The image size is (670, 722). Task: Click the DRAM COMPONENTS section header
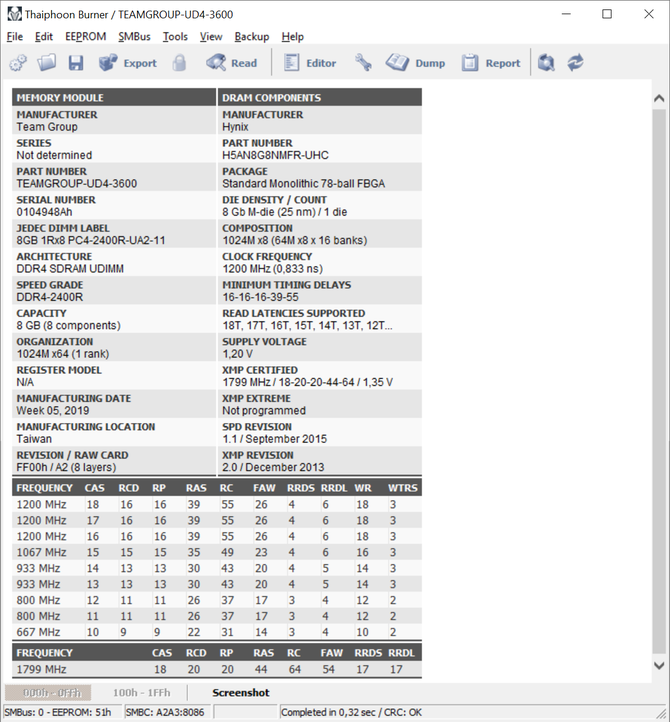tap(320, 98)
